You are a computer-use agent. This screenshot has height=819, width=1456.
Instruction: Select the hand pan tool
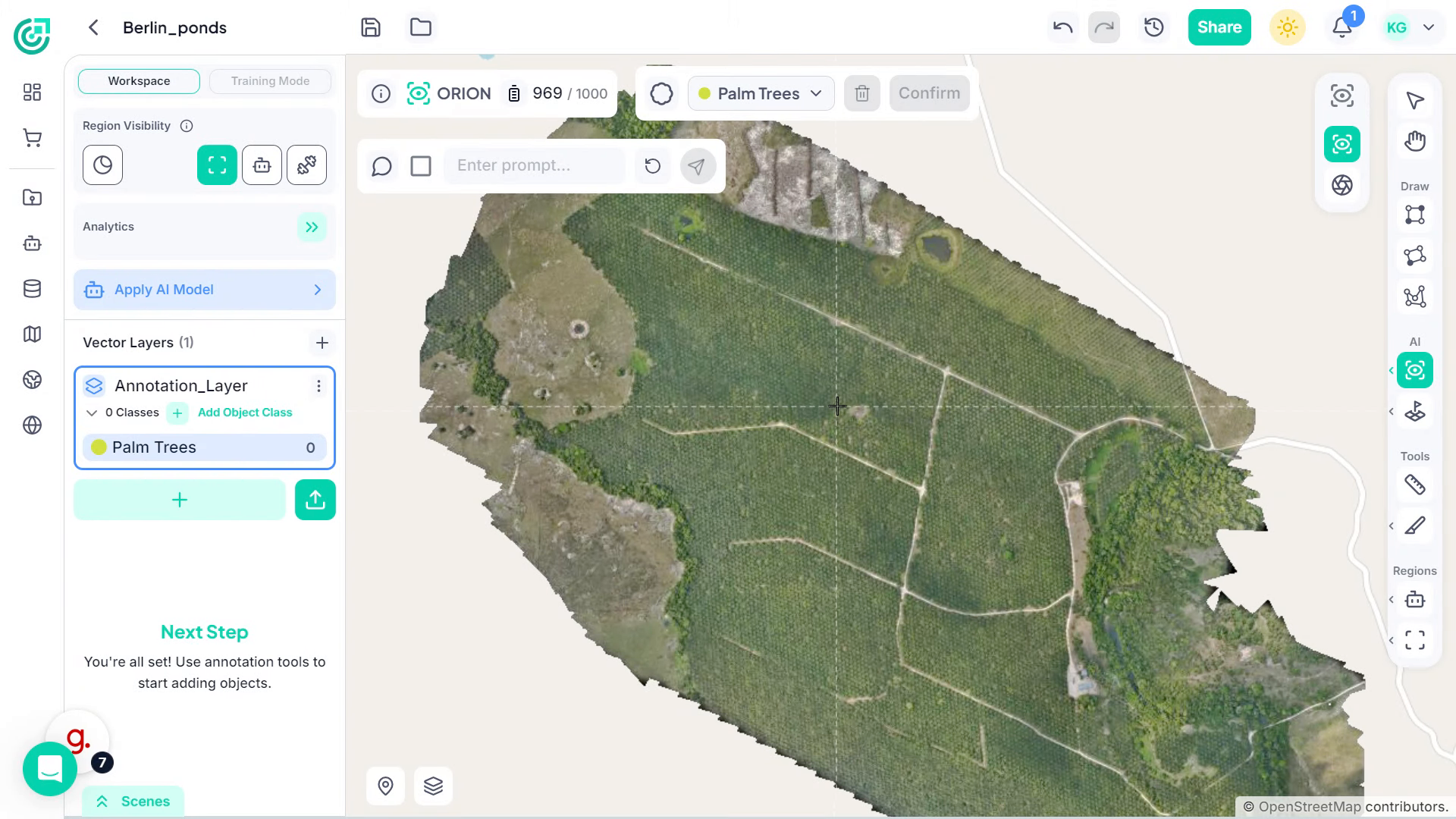tap(1415, 141)
